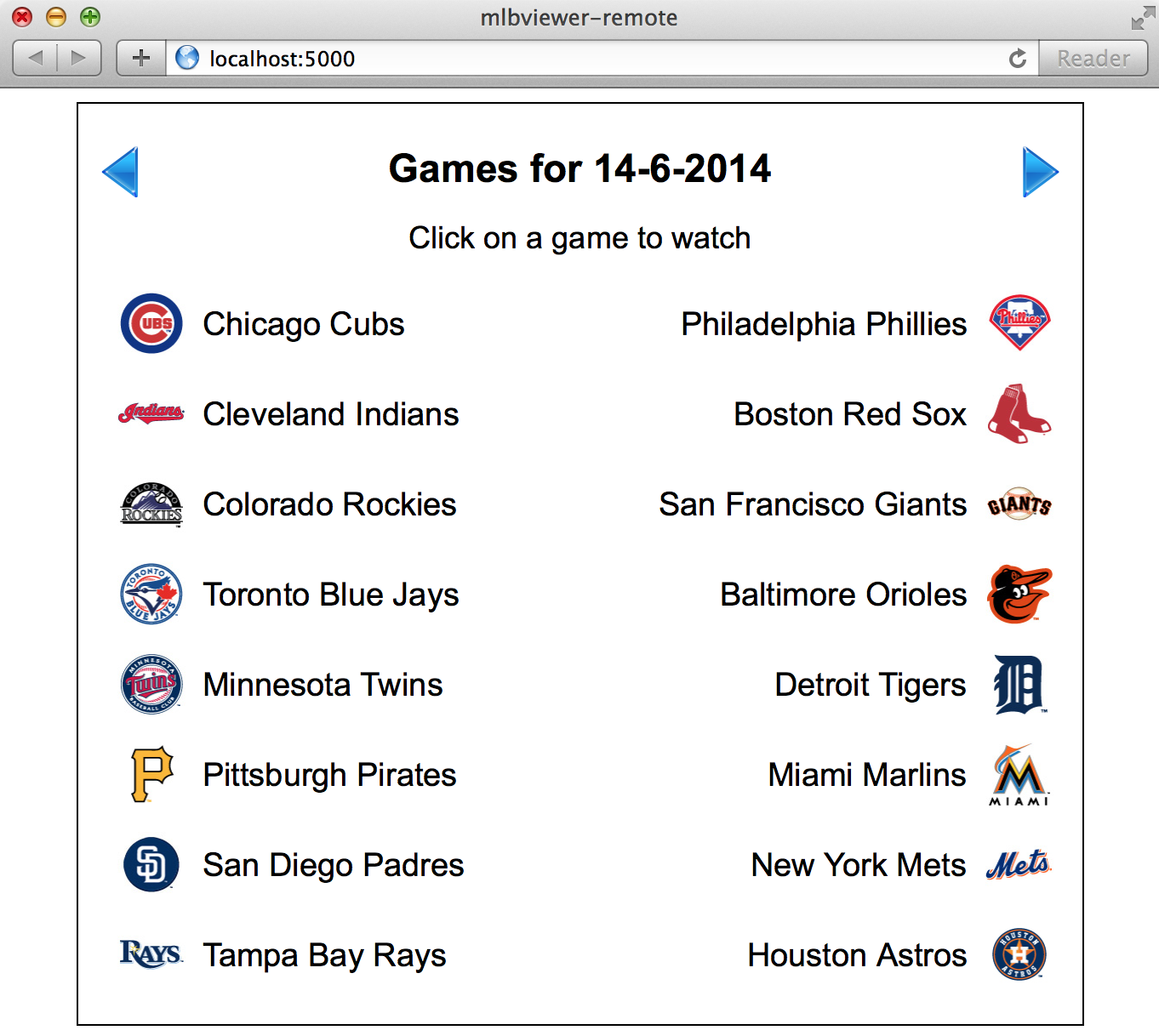Select the Colorado Rockies text
Viewport: 1159px width, 1036px height.
point(330,504)
